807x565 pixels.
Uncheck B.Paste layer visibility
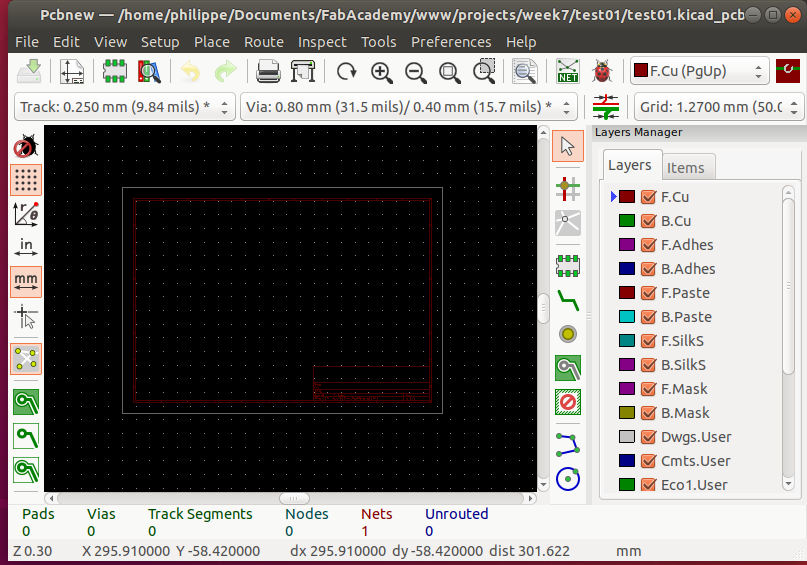tap(648, 317)
